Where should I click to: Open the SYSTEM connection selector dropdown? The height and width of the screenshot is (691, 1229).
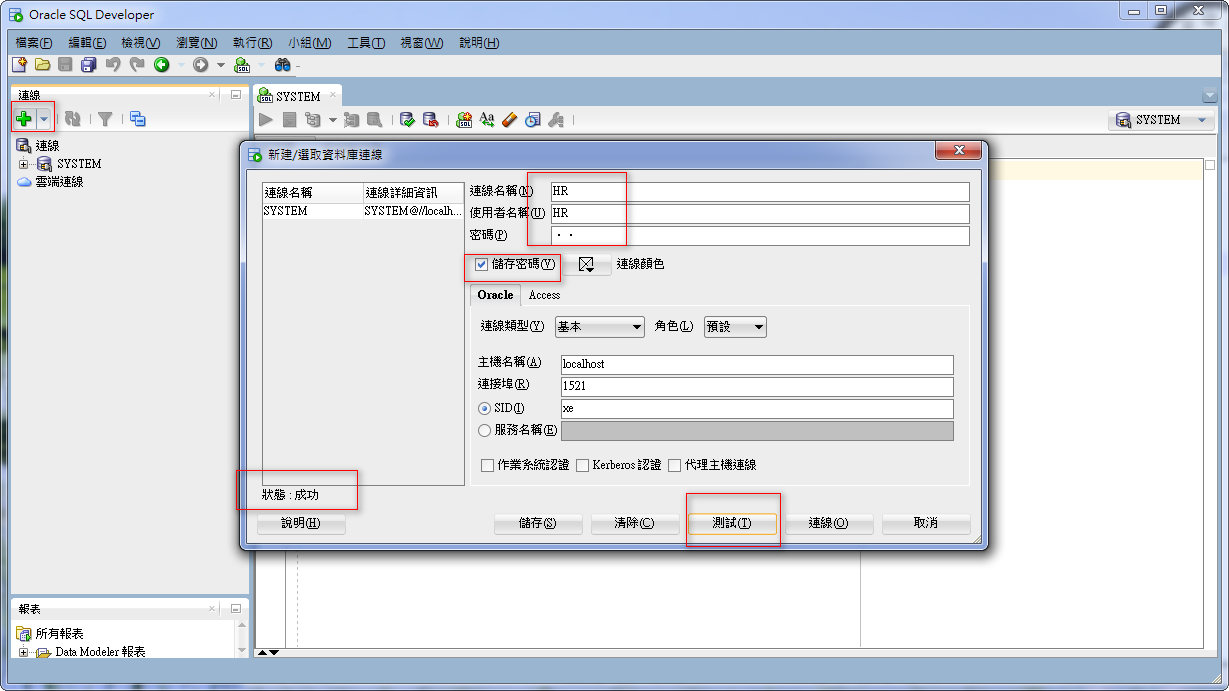pyautogui.click(x=1160, y=120)
